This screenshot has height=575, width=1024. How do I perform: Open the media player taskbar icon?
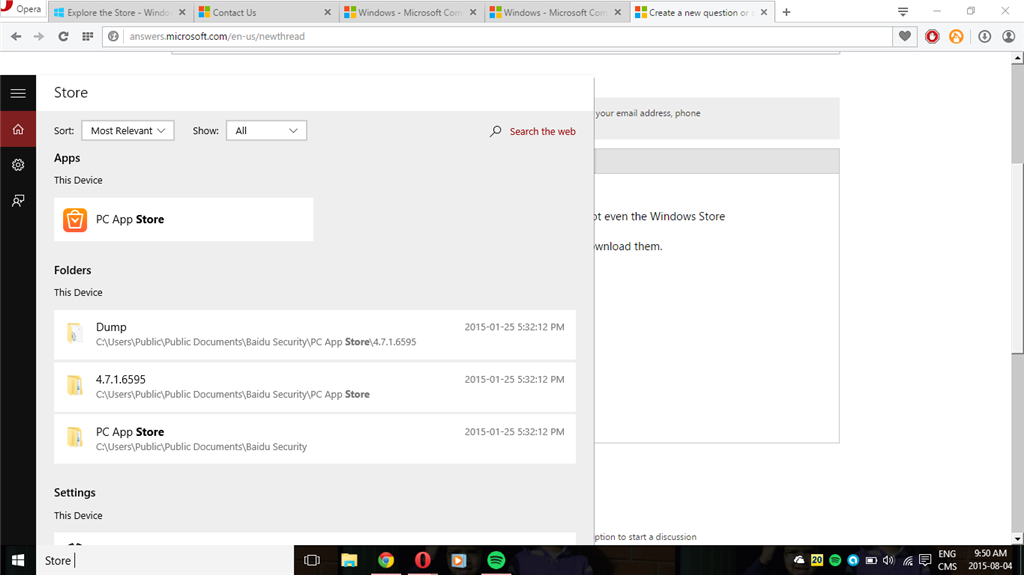[459, 560]
